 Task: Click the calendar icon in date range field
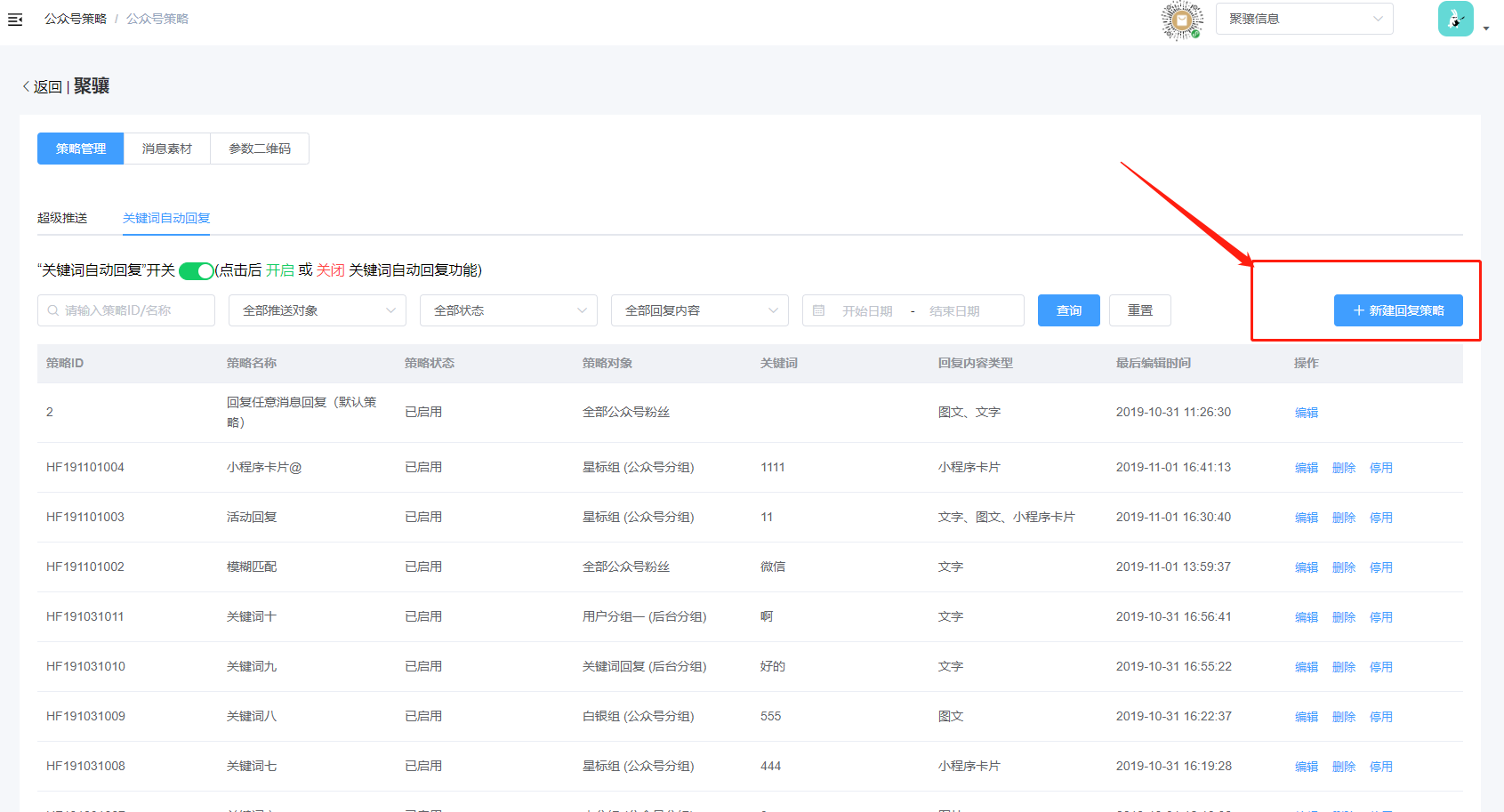point(819,310)
